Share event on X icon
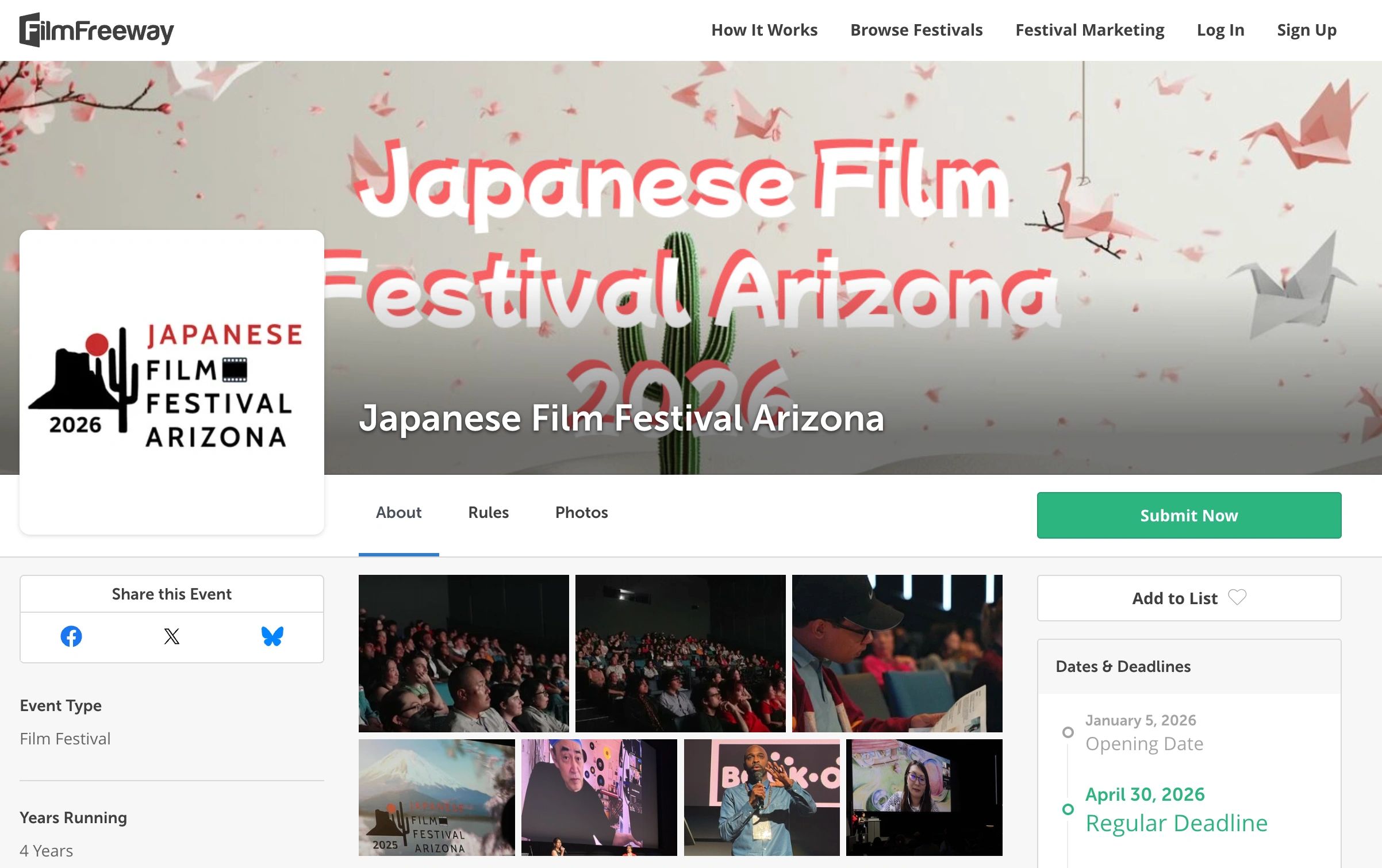Viewport: 1382px width, 868px height. pos(172,636)
